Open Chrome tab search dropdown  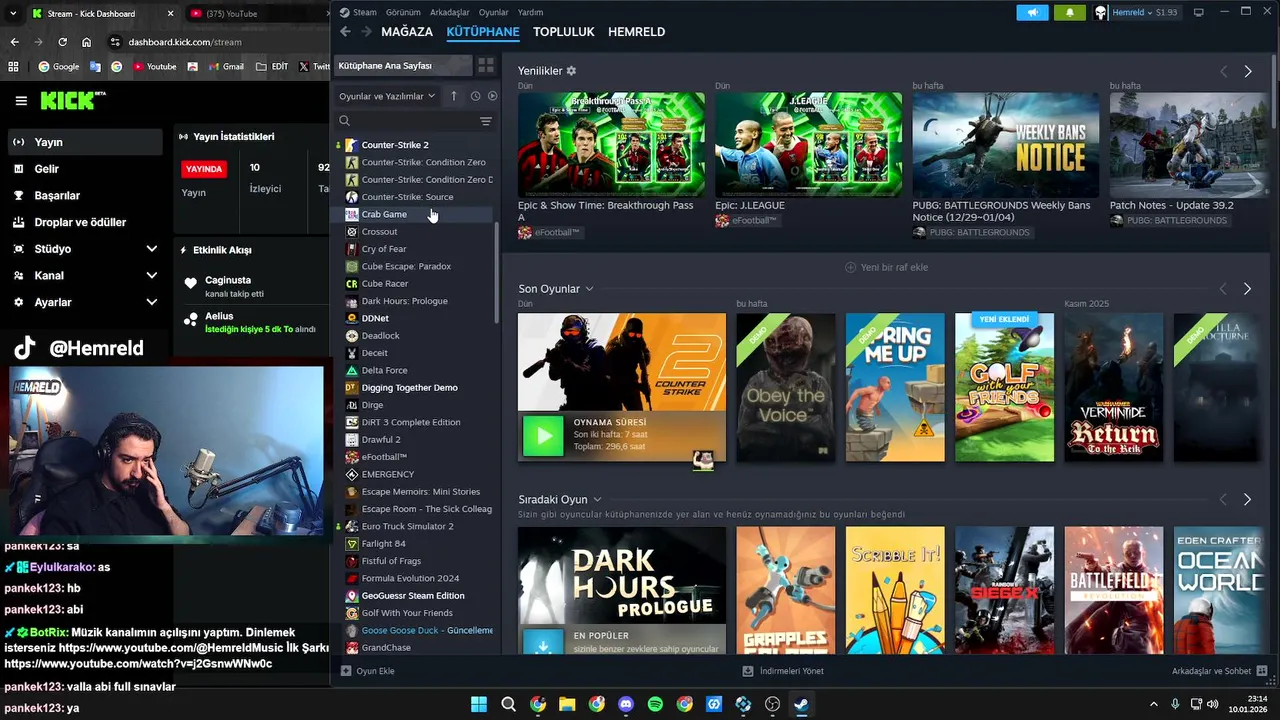coord(14,14)
